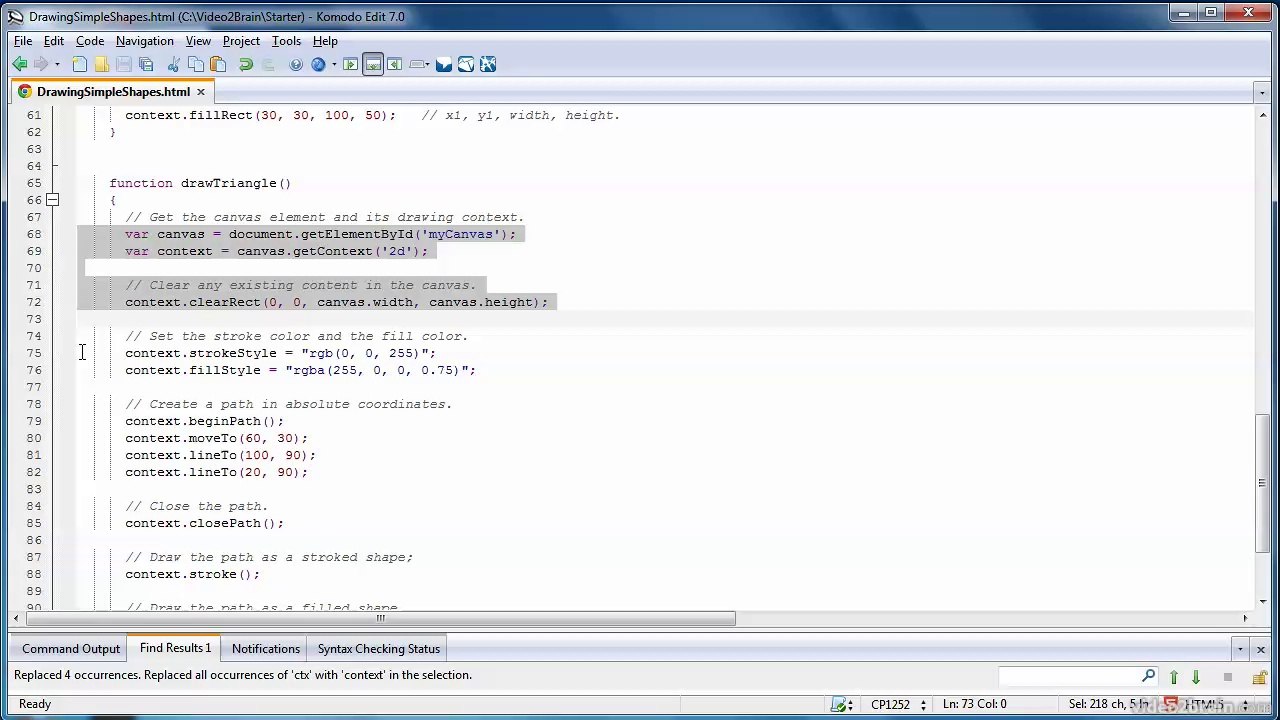Open a file with the folder icon
This screenshot has height=720, width=1280.
pyautogui.click(x=102, y=64)
